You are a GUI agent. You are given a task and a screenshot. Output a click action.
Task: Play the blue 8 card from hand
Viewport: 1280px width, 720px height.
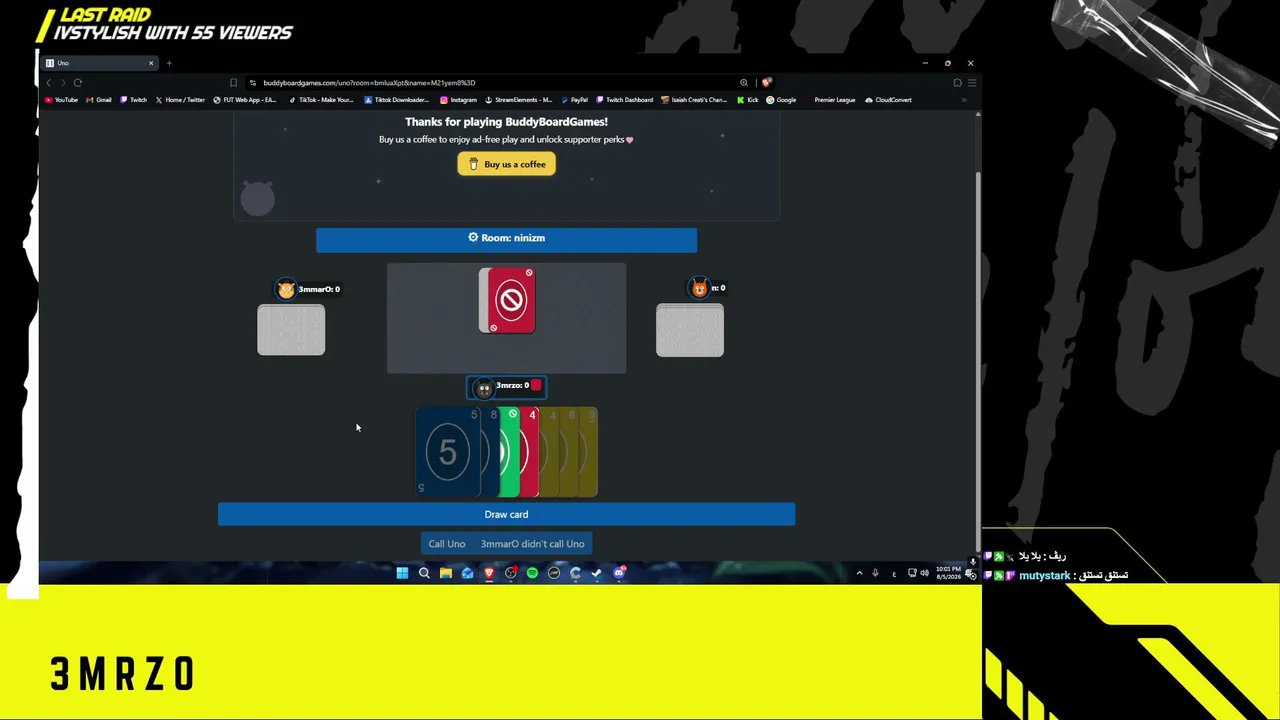(490, 452)
